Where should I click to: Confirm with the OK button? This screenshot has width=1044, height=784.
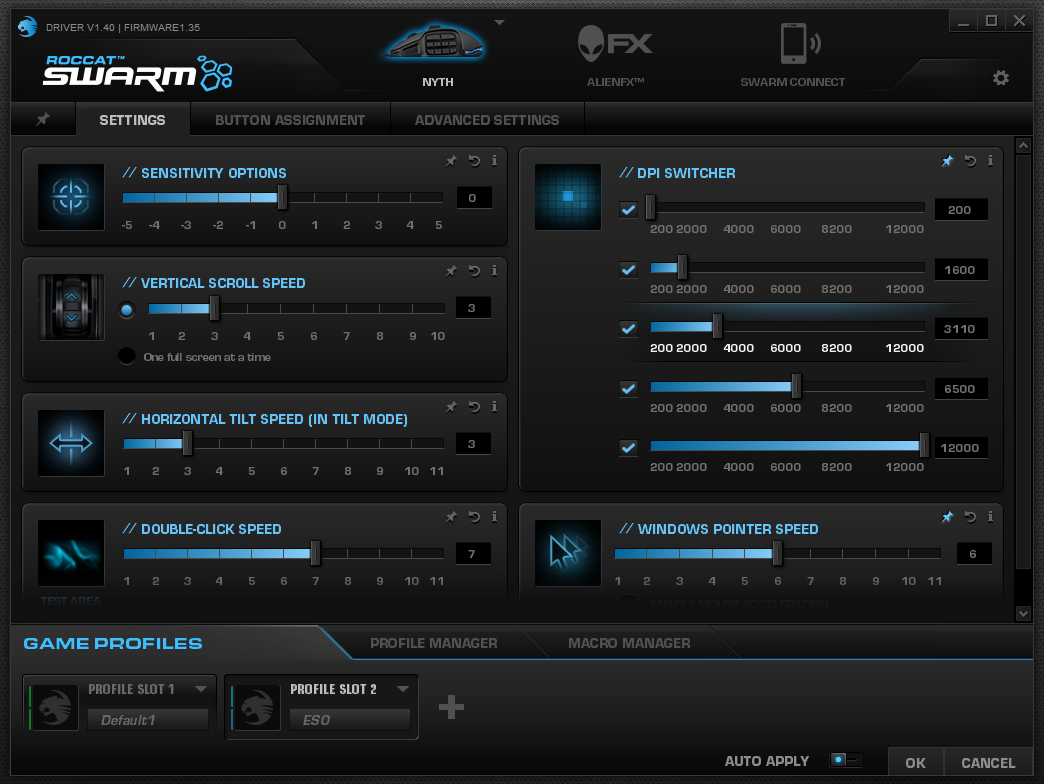pos(915,763)
